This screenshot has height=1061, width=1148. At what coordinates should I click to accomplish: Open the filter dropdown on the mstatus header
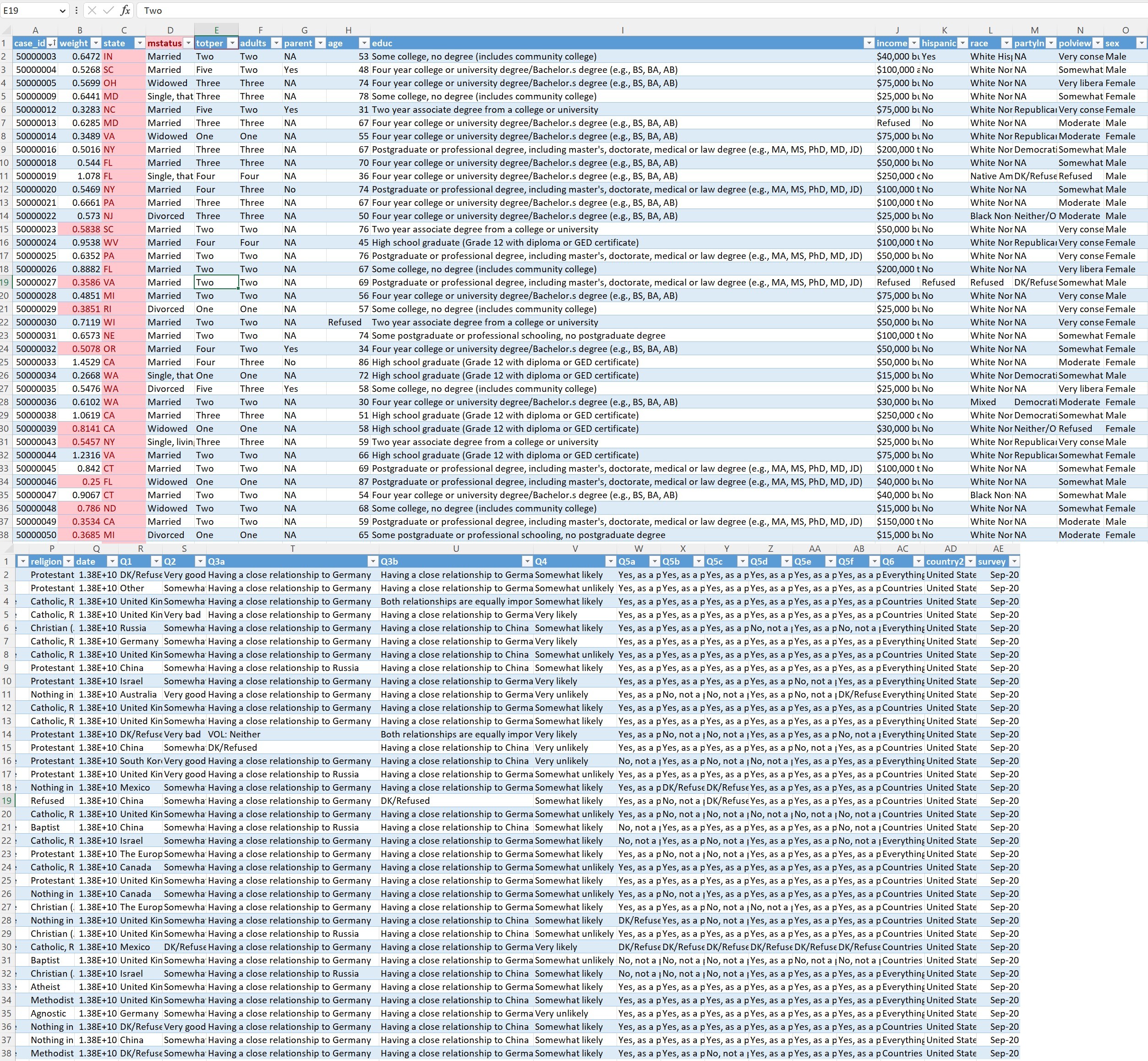(189, 43)
